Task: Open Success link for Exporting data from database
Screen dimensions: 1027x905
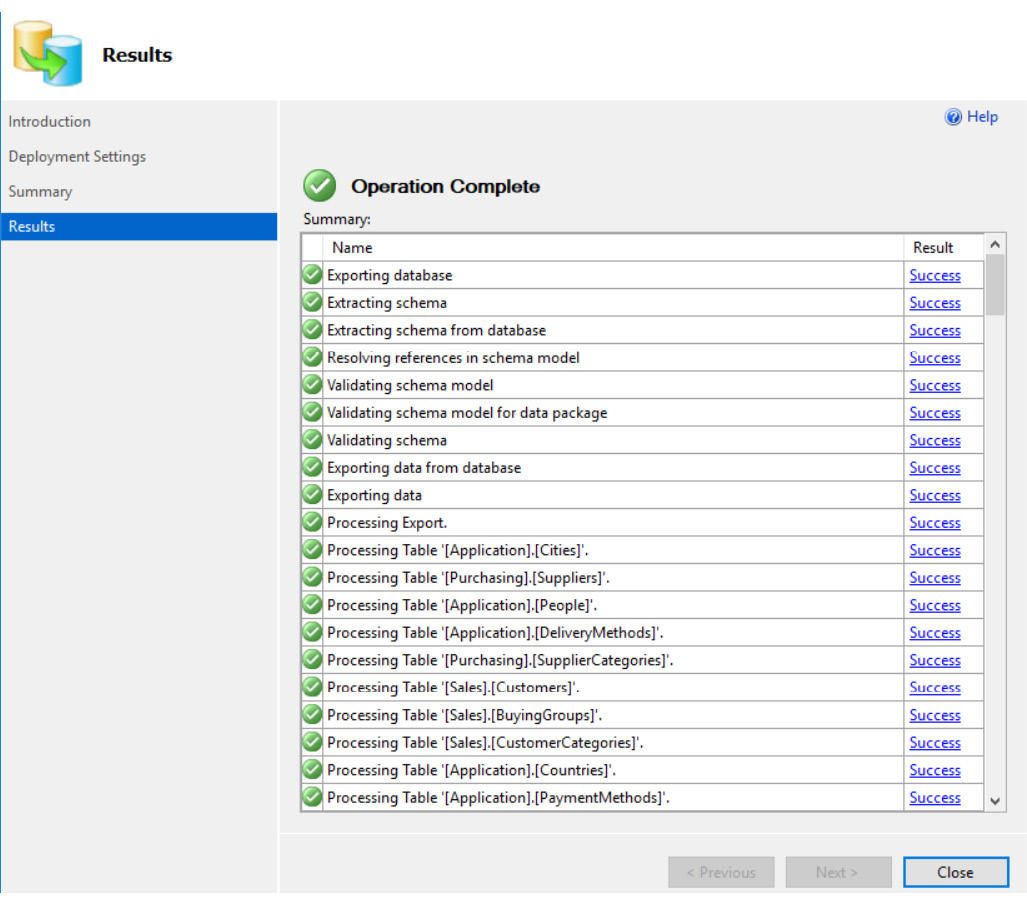Action: tap(935, 468)
